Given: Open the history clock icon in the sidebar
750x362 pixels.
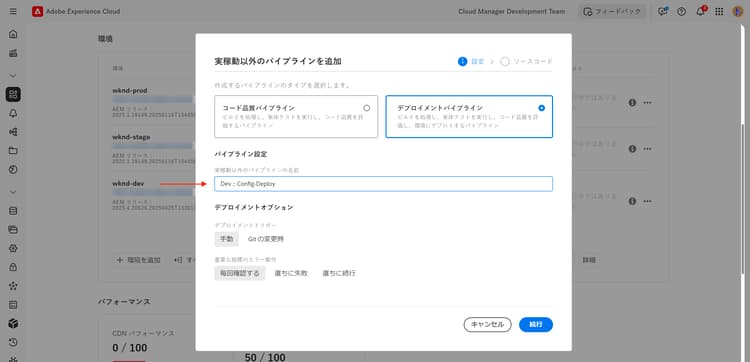Looking at the screenshot, I should coord(13,342).
